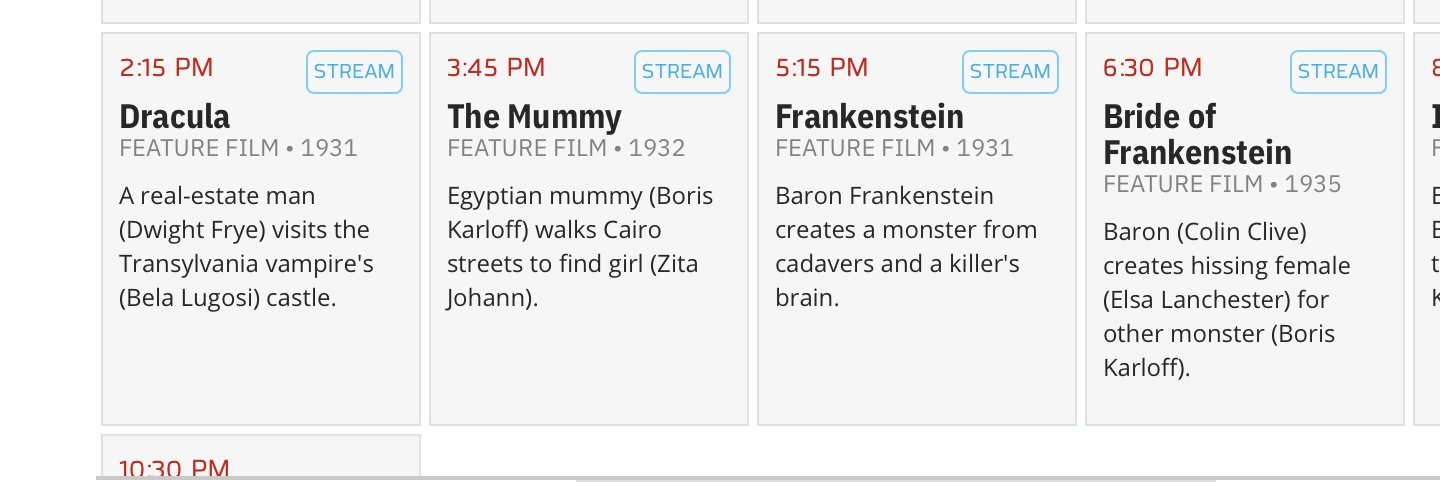Click Dracula's real-estate man description
The image size is (1440, 482).
pos(246,247)
